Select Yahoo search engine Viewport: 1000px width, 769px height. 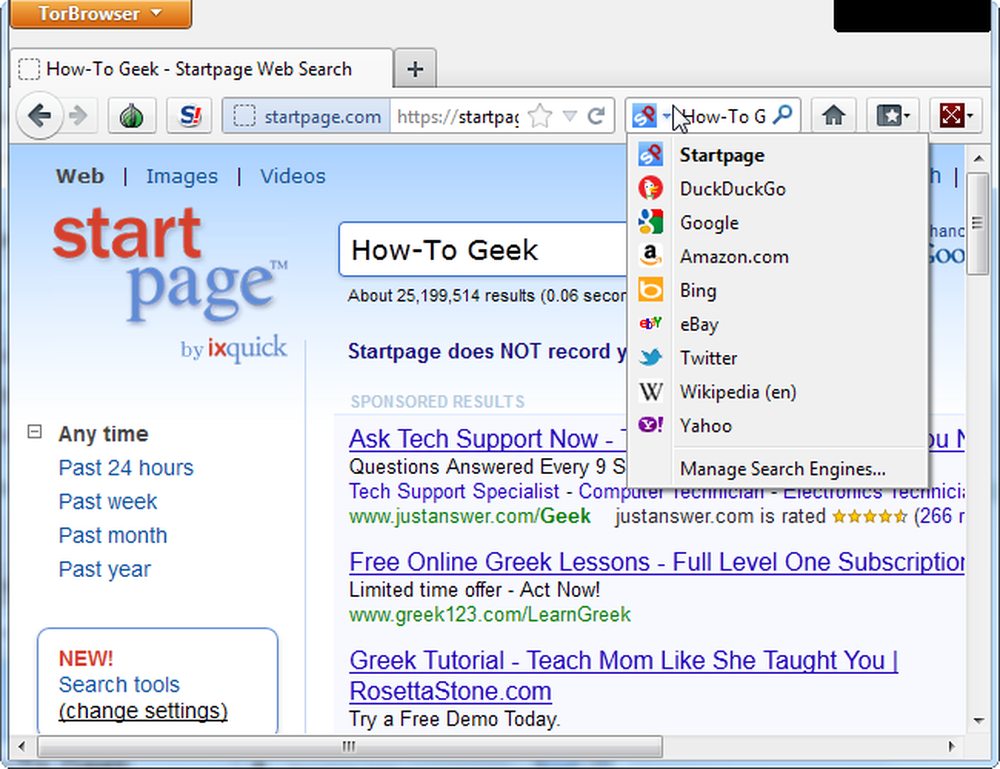(x=777, y=425)
